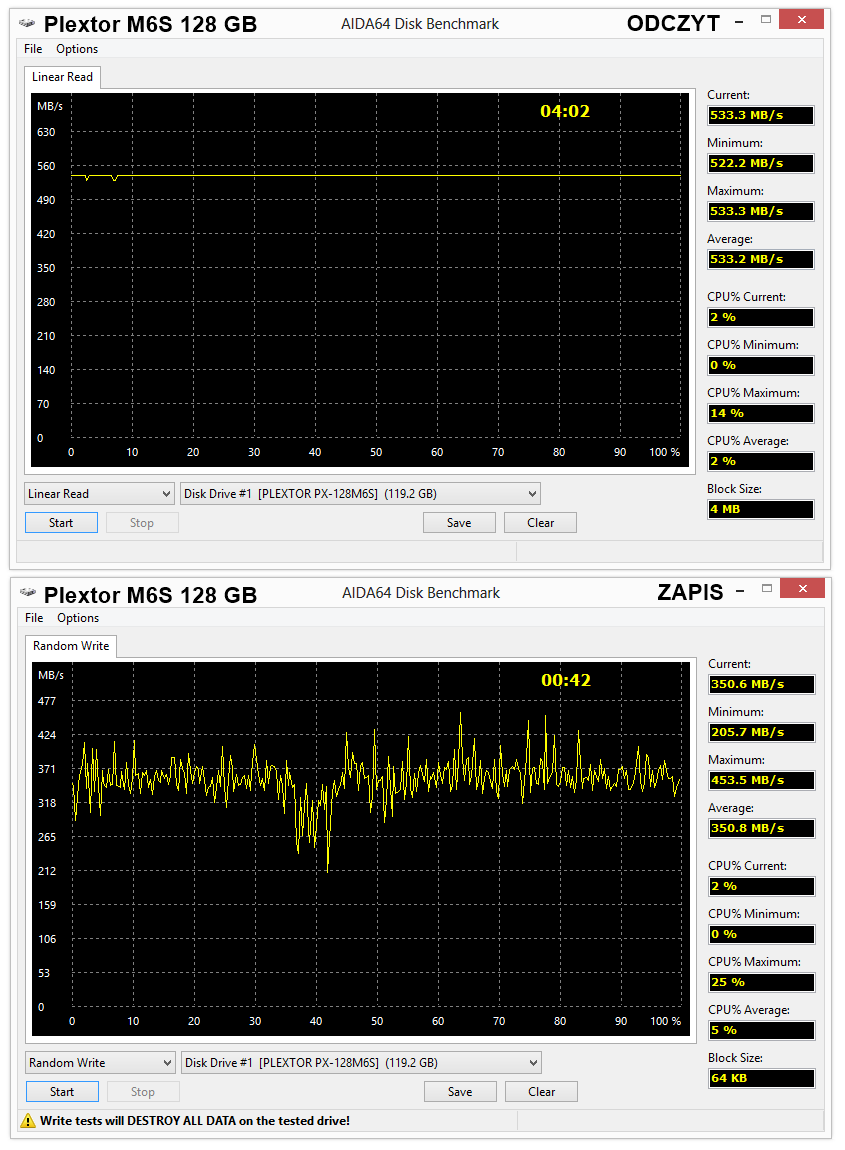
Task: Select the Maximum speed value in the ODCZYT window
Action: (x=761, y=211)
